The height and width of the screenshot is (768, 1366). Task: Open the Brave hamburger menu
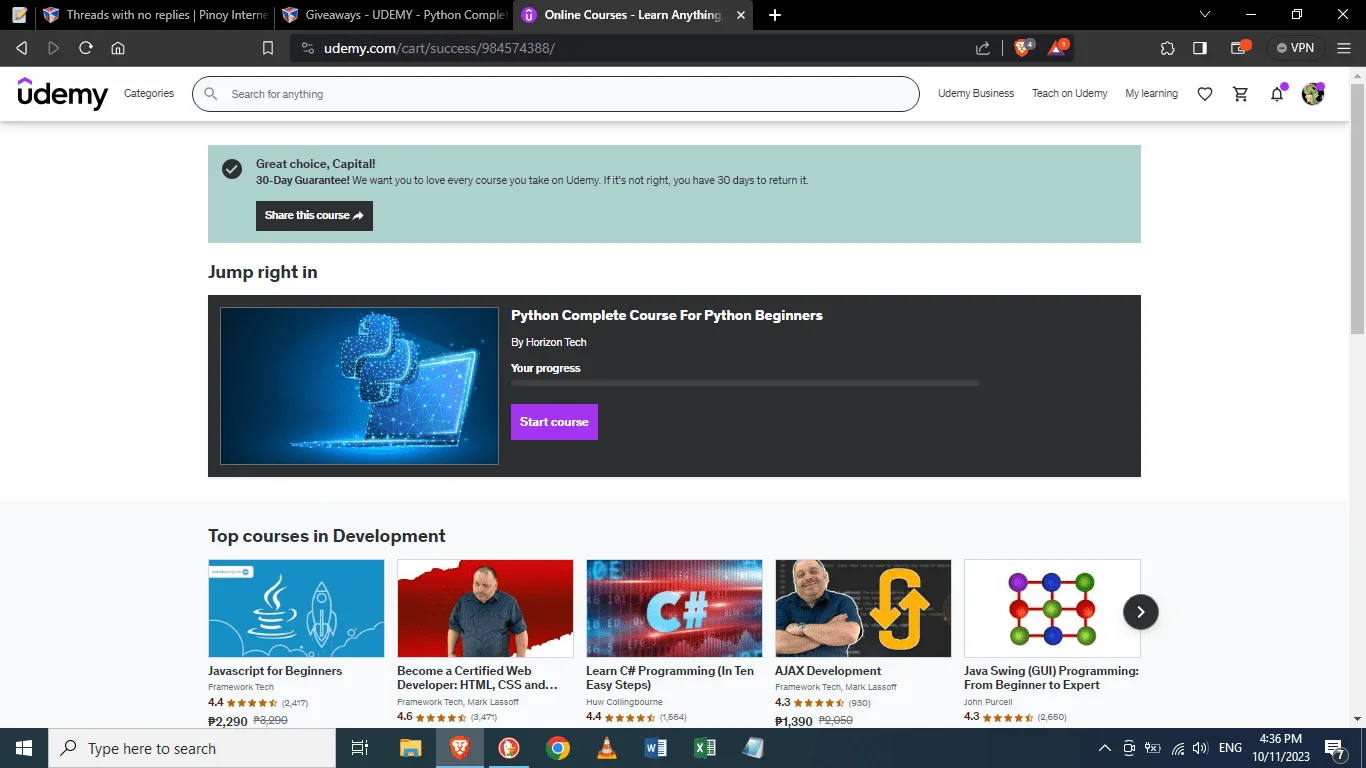click(x=1344, y=48)
